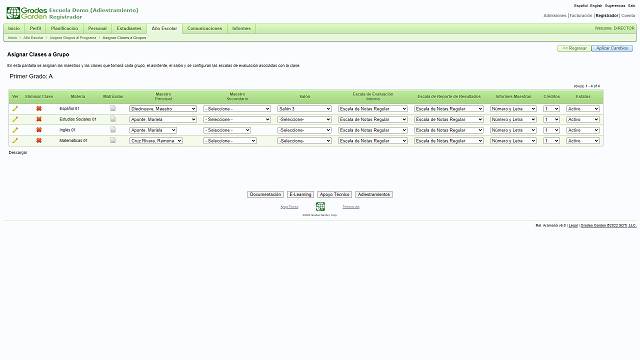The width and height of the screenshot is (640, 360).
Task: Open the Informes tab
Action: point(241,29)
